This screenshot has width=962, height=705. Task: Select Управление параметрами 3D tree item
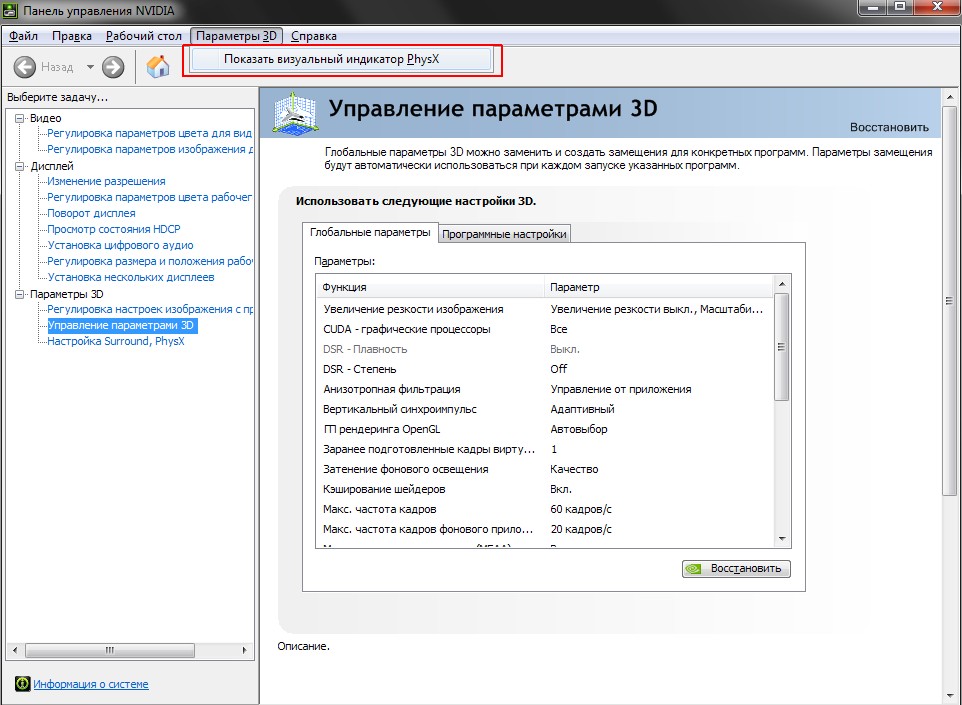click(x=121, y=325)
